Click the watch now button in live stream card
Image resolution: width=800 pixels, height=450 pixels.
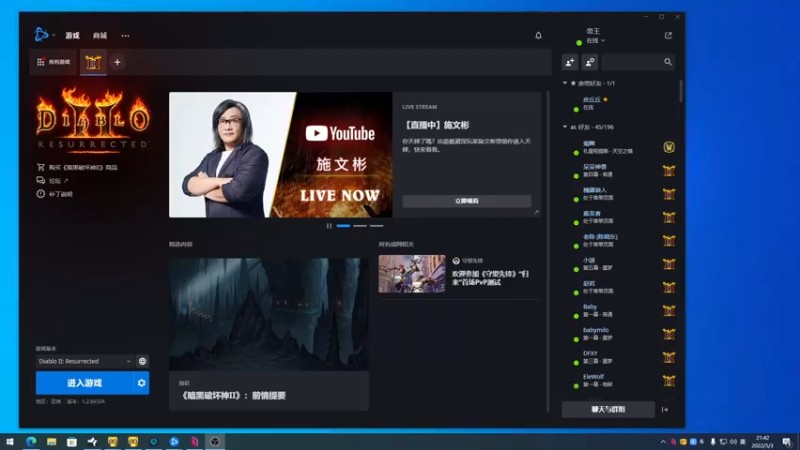click(x=467, y=201)
